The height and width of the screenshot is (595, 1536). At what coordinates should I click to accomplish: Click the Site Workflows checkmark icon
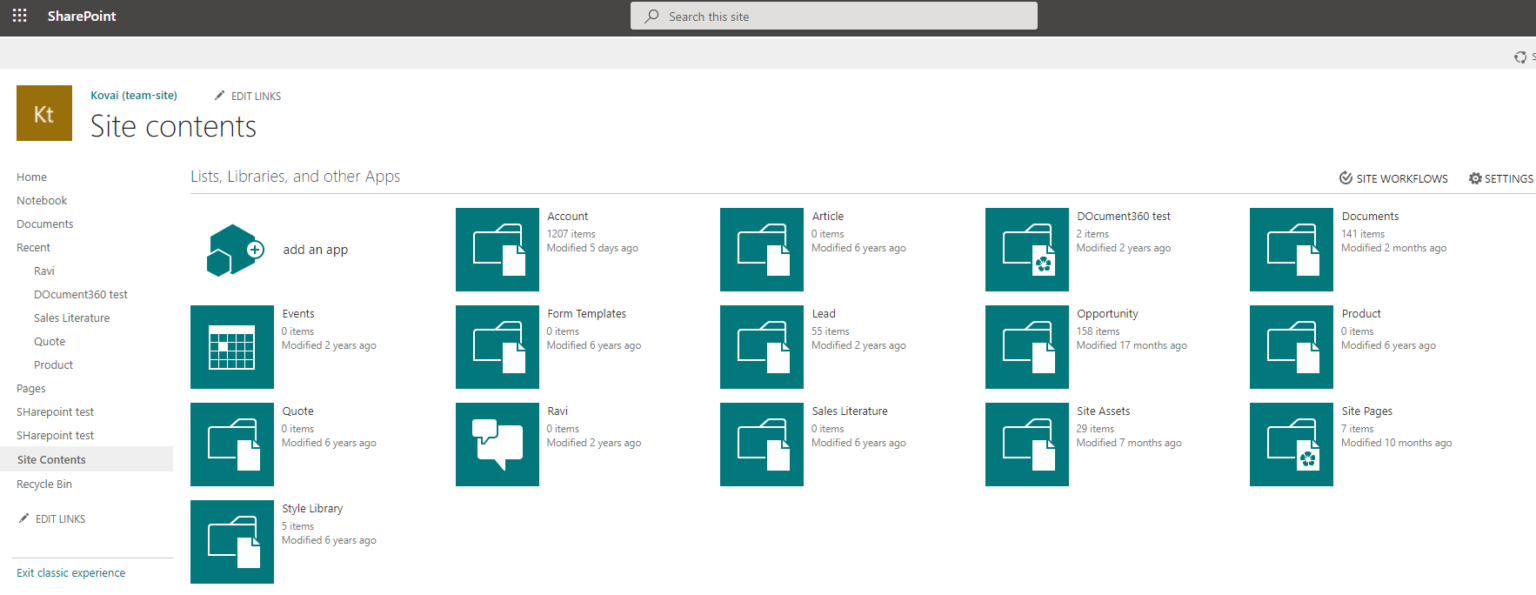point(1346,178)
